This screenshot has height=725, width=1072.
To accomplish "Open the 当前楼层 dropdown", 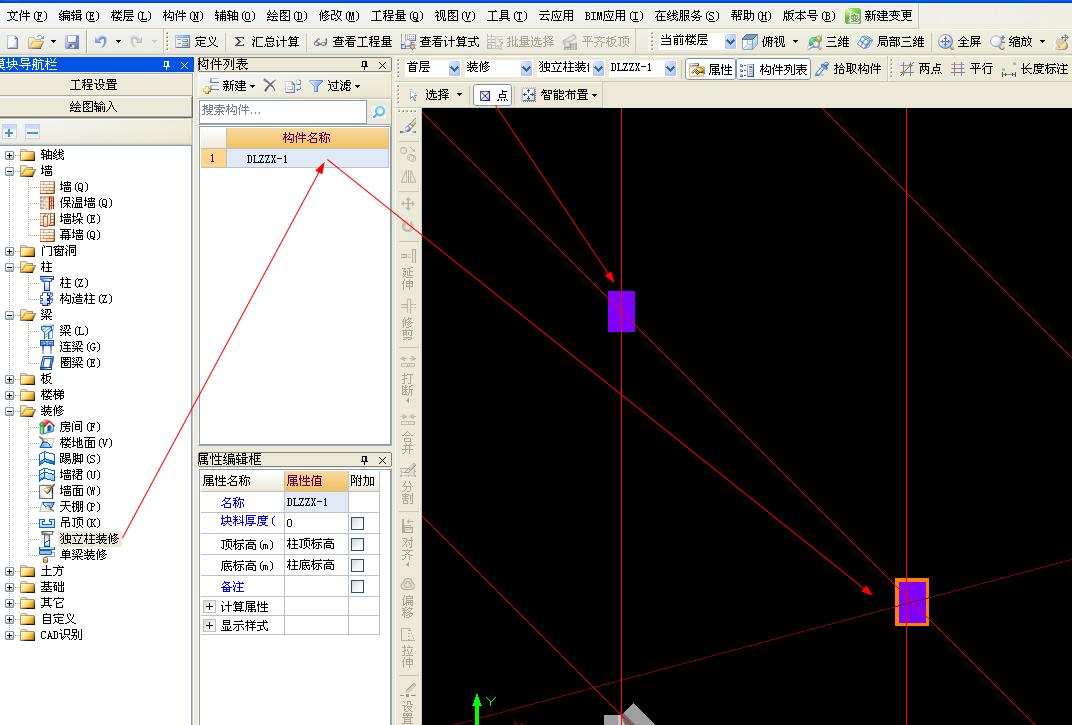I will coord(729,42).
